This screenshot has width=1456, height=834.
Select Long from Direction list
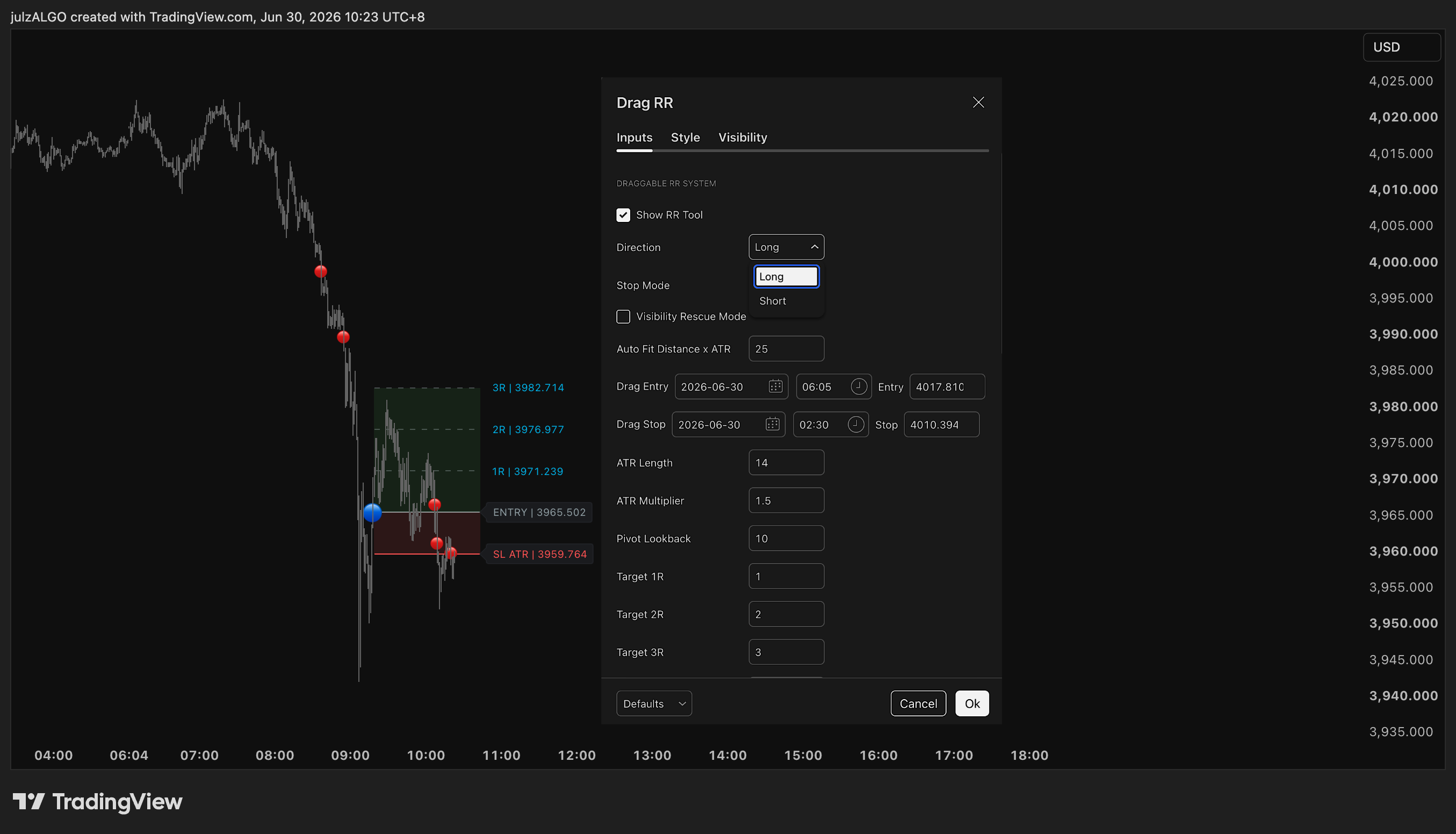click(786, 277)
